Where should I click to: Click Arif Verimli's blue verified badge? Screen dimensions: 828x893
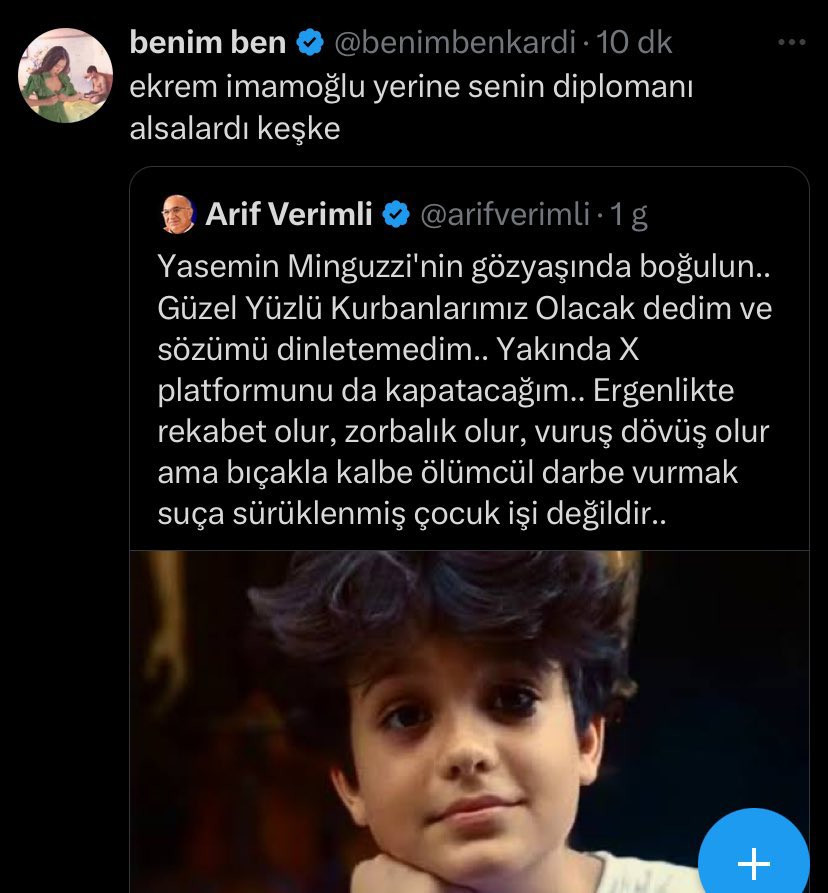coord(396,215)
